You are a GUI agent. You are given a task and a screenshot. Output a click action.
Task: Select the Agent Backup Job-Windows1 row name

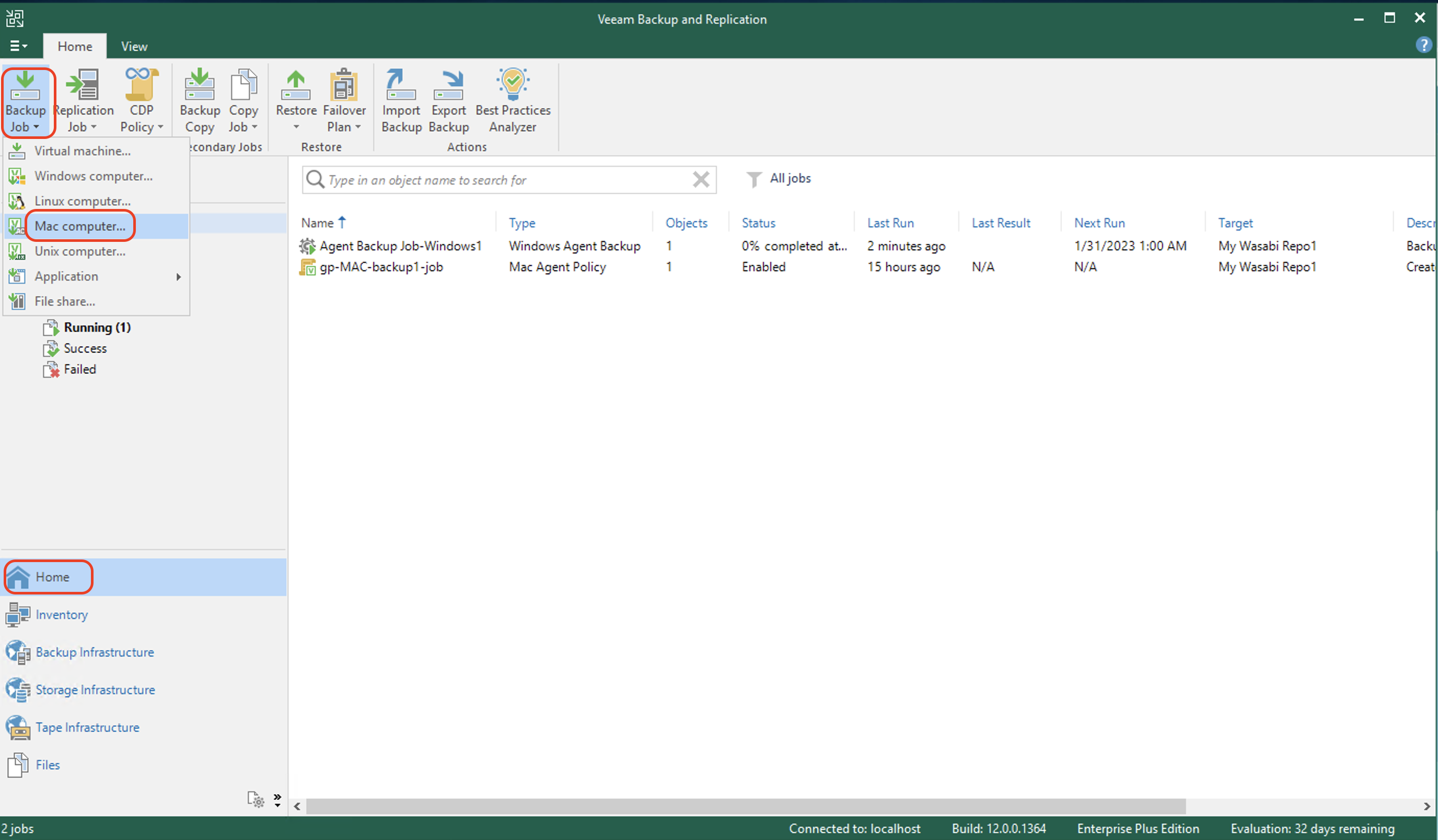pos(401,246)
